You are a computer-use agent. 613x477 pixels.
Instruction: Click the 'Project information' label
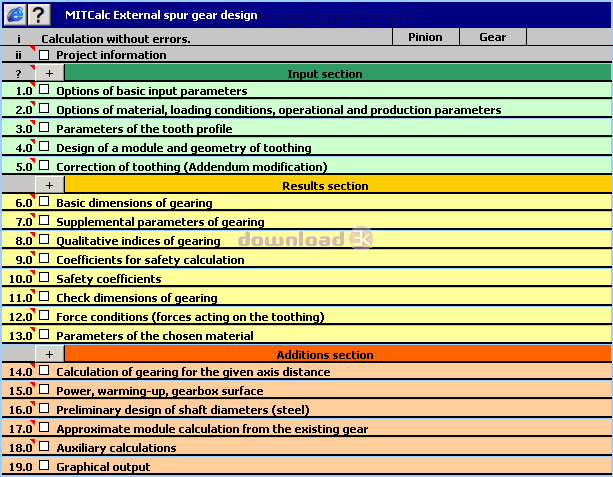111,55
